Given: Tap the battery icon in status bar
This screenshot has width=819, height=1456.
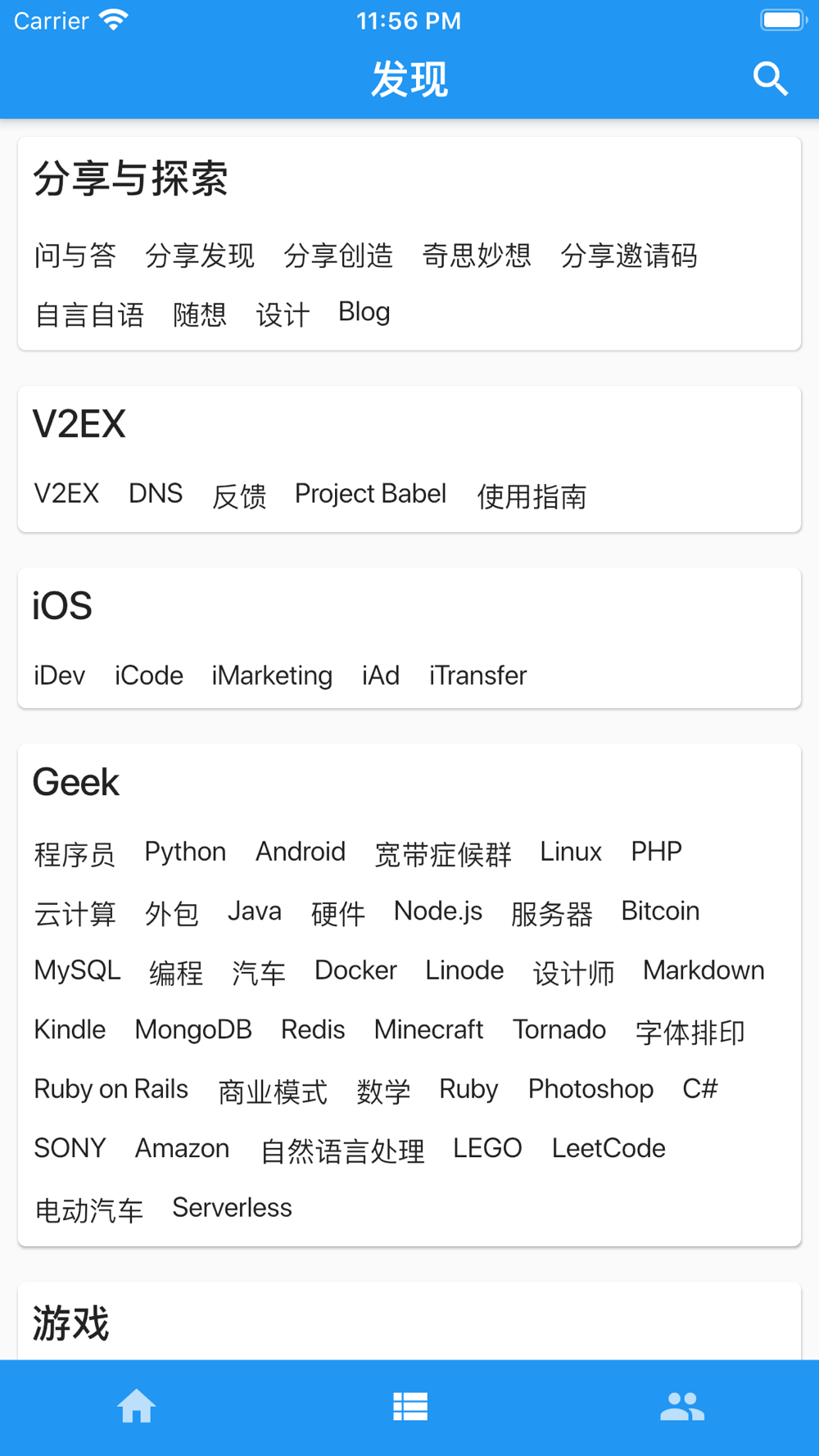Looking at the screenshot, I should 784,20.
